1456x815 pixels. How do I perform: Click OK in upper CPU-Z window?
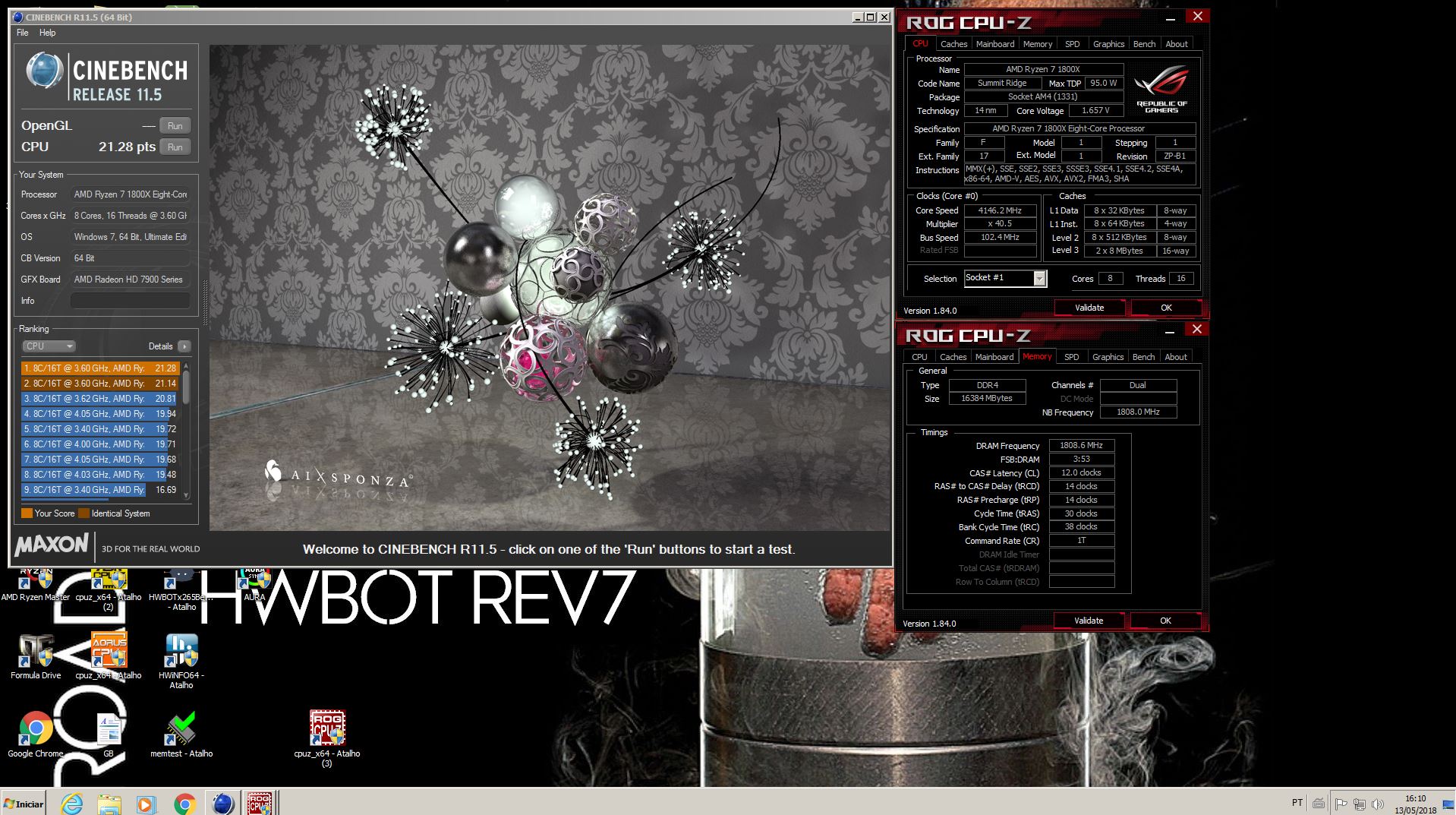click(1166, 308)
